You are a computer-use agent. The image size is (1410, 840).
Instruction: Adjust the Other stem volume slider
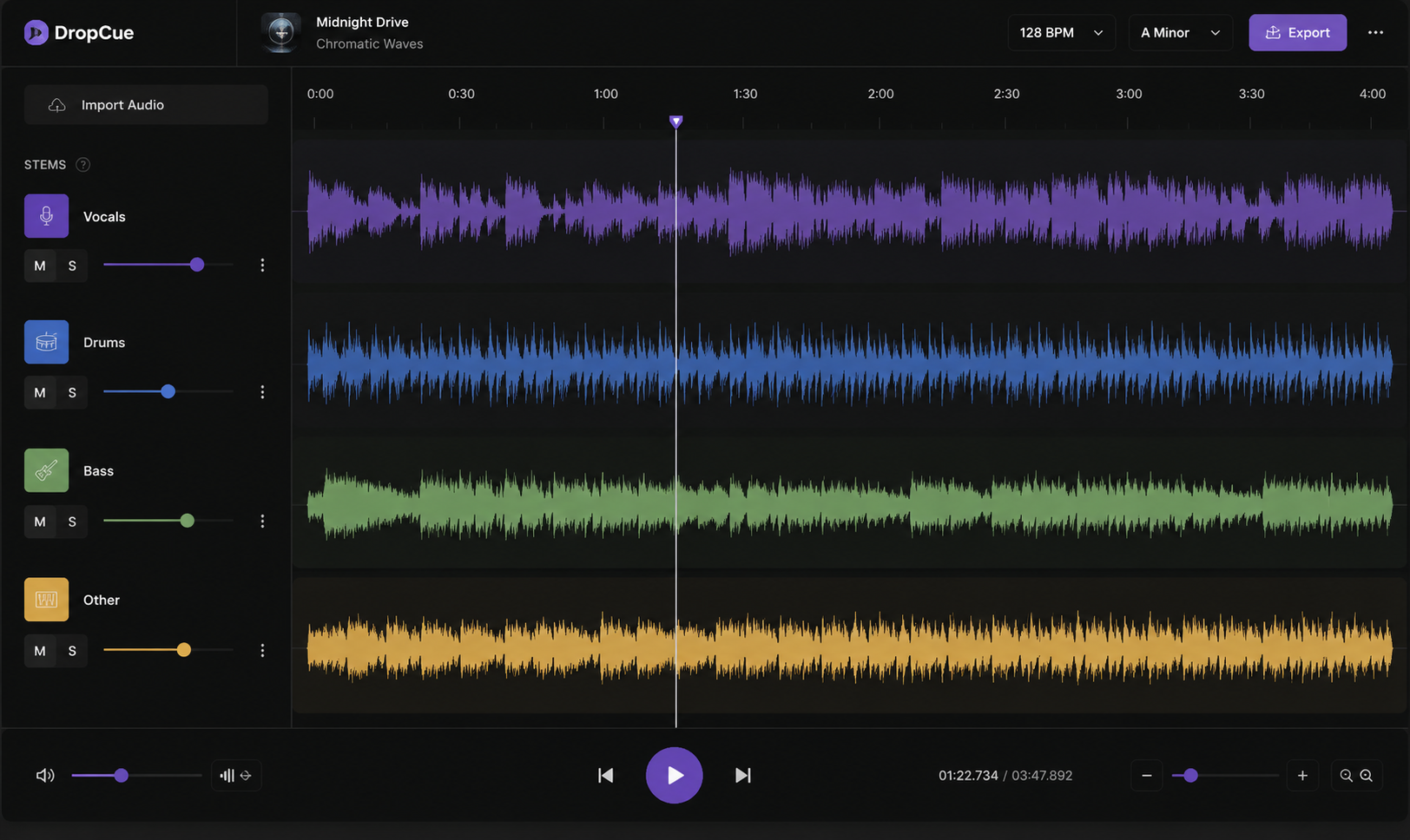click(x=168, y=650)
